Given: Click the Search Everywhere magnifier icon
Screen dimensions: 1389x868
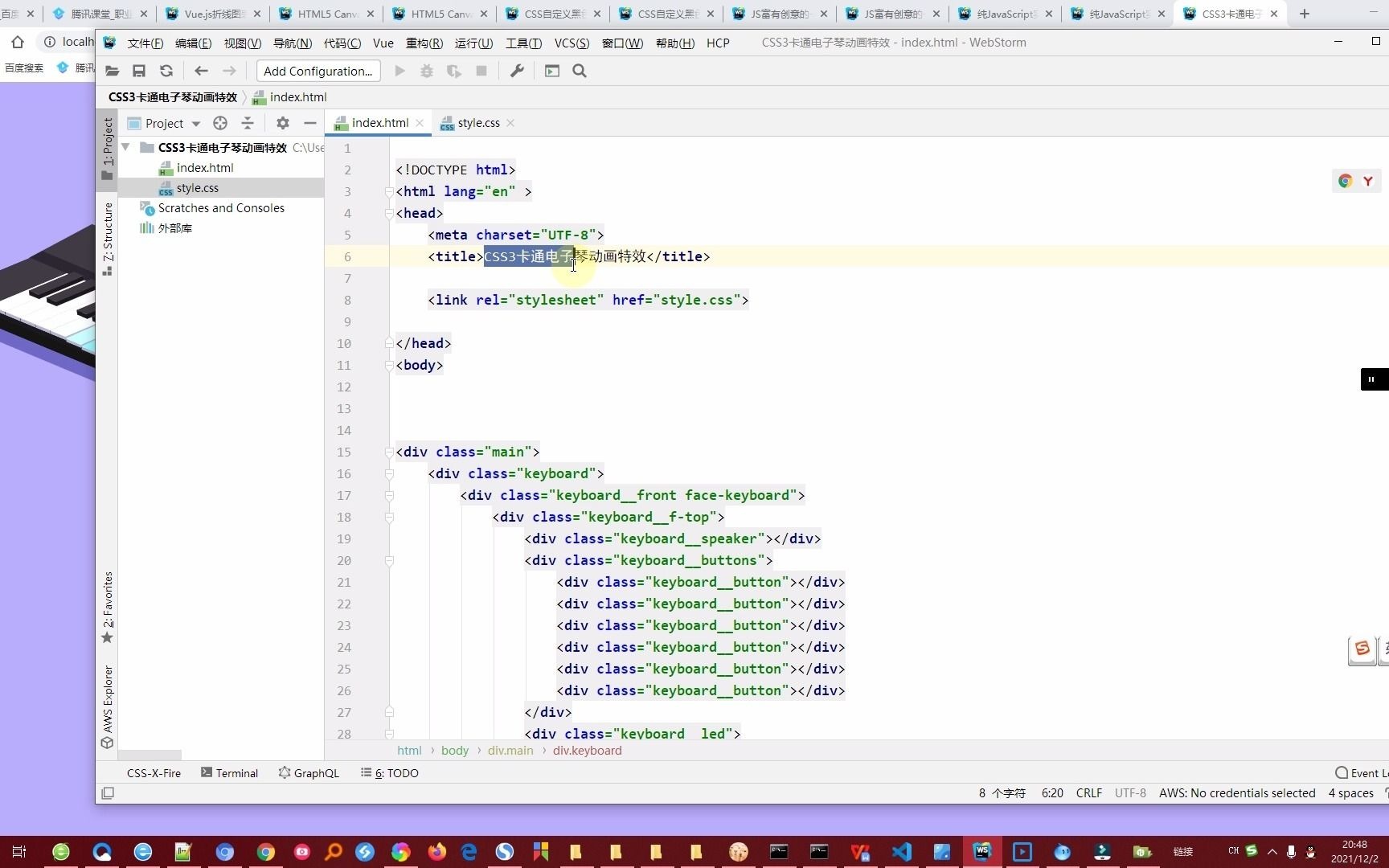Looking at the screenshot, I should pos(580,71).
